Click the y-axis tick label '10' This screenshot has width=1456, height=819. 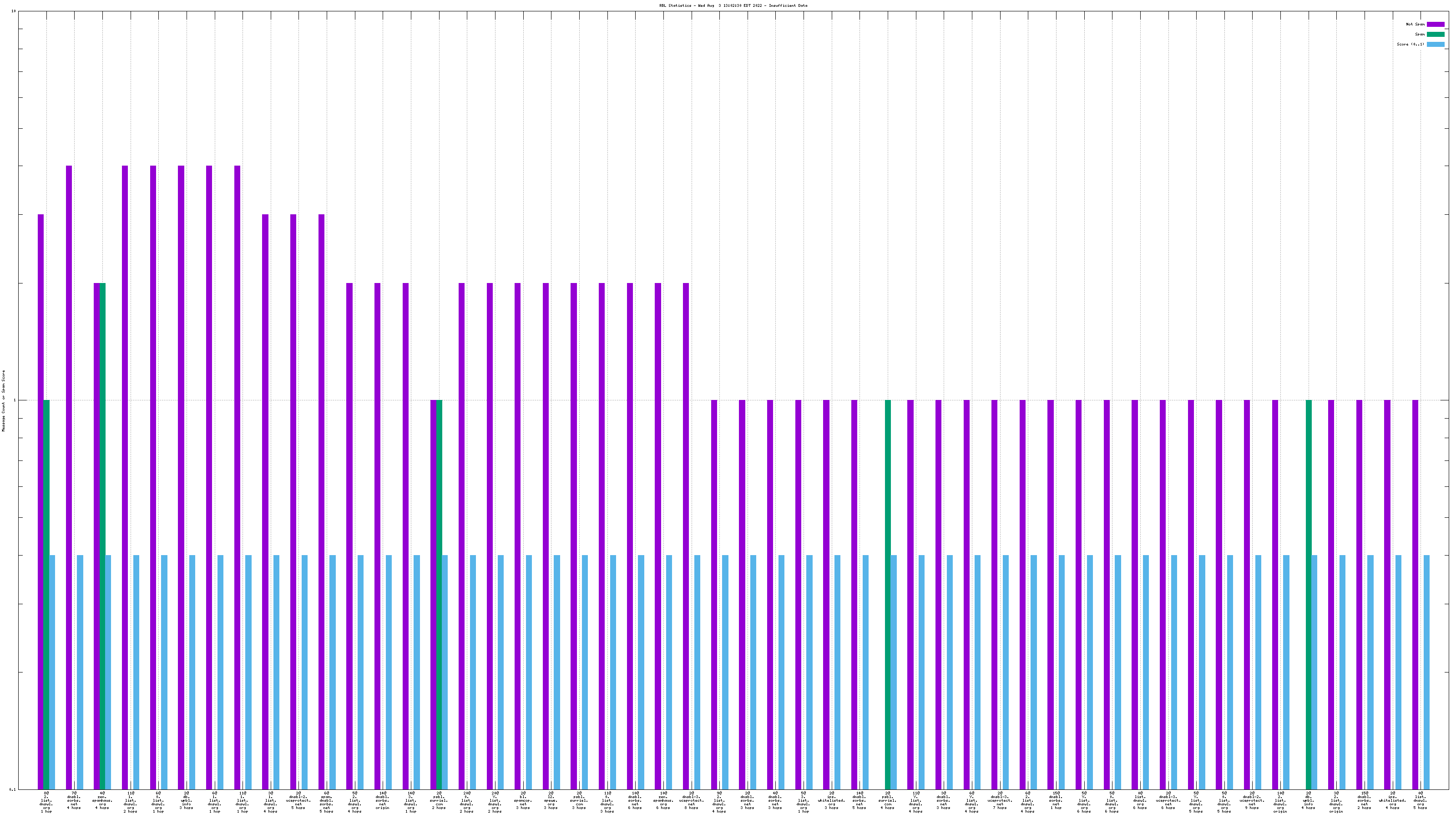pyautogui.click(x=14, y=11)
